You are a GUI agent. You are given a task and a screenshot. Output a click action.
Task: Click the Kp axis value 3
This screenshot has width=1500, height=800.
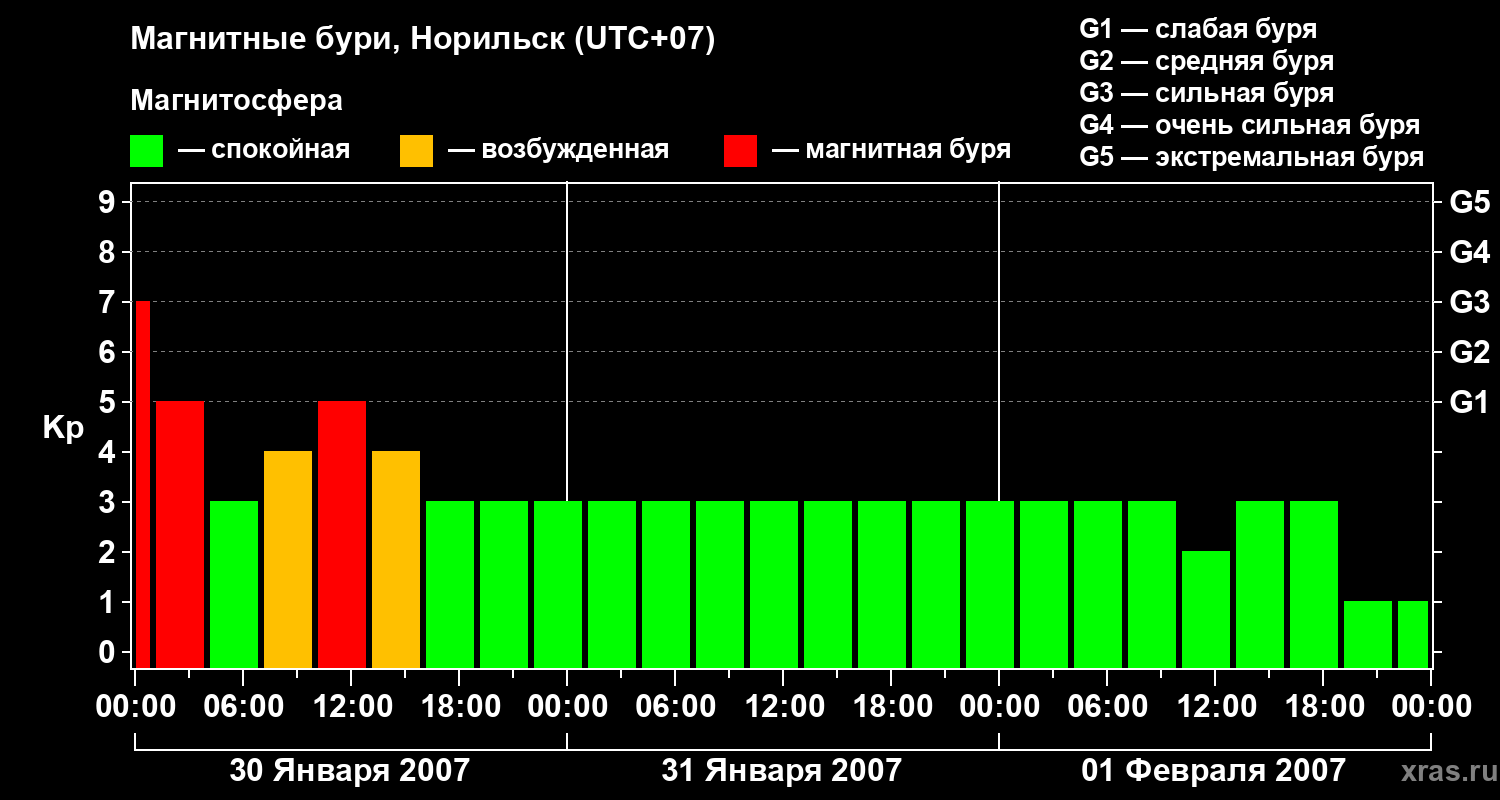tap(109, 502)
